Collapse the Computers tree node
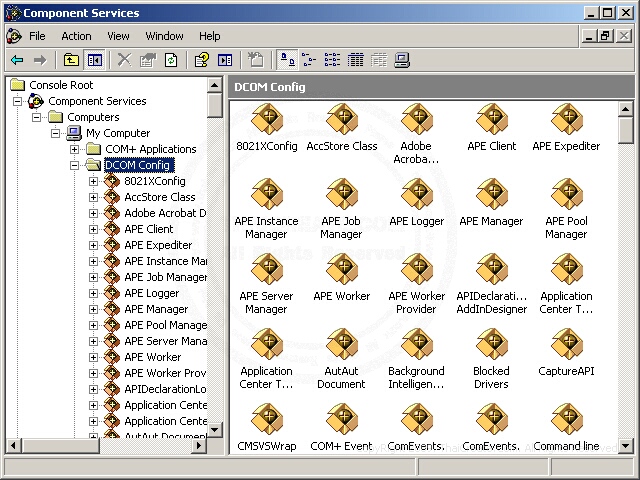The image size is (640, 480). point(37,117)
